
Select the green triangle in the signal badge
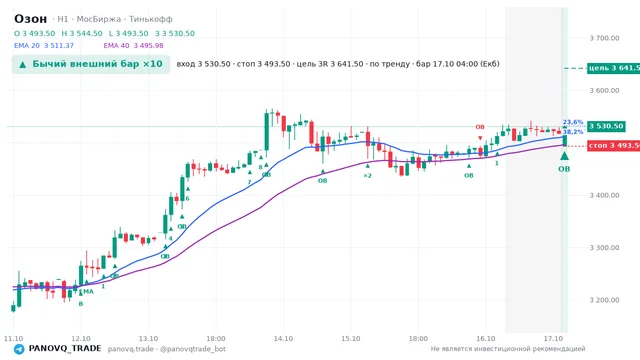[x=23, y=64]
